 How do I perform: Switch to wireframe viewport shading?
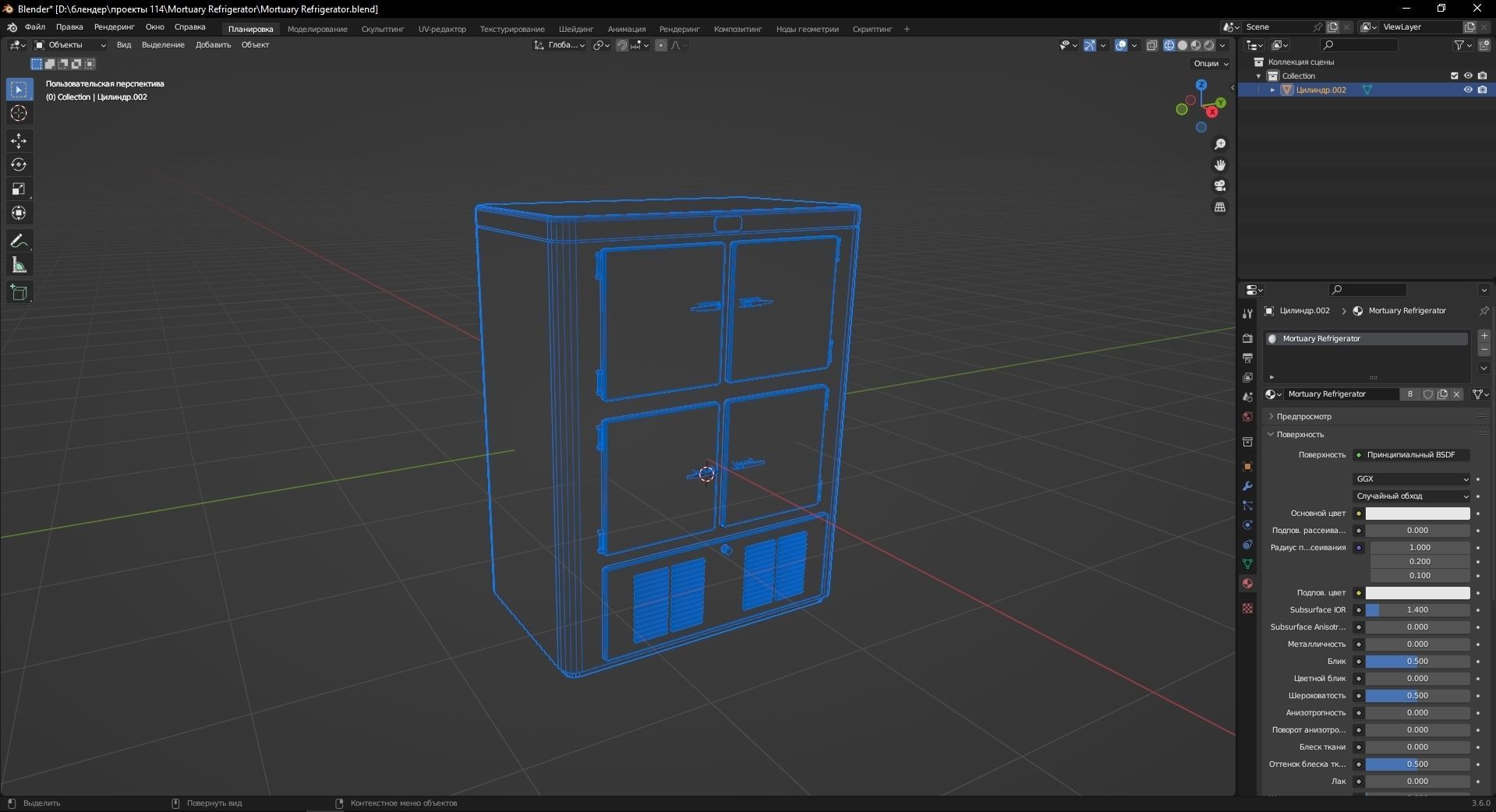click(1169, 45)
